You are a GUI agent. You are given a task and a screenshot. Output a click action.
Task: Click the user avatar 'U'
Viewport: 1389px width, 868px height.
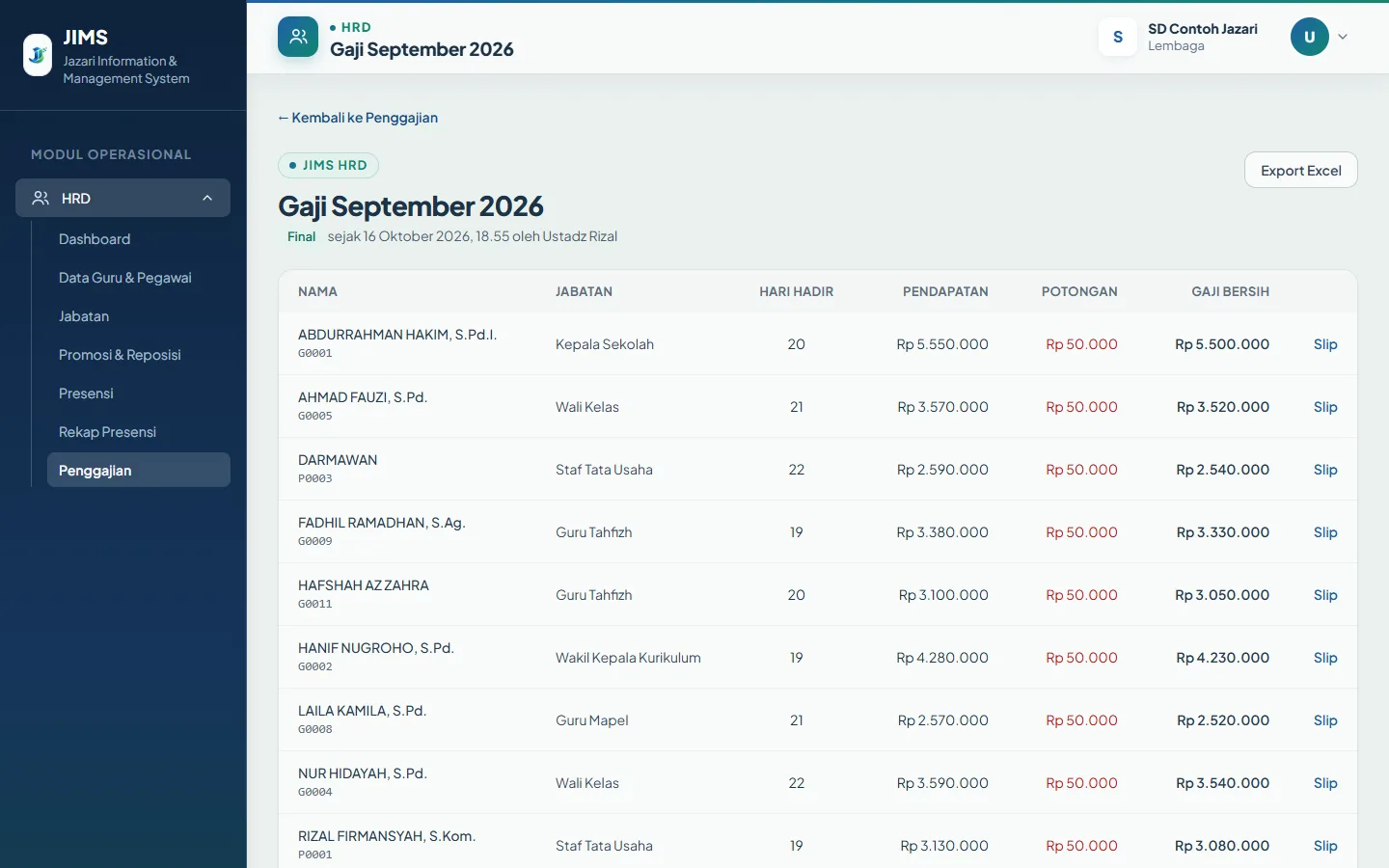(x=1310, y=37)
